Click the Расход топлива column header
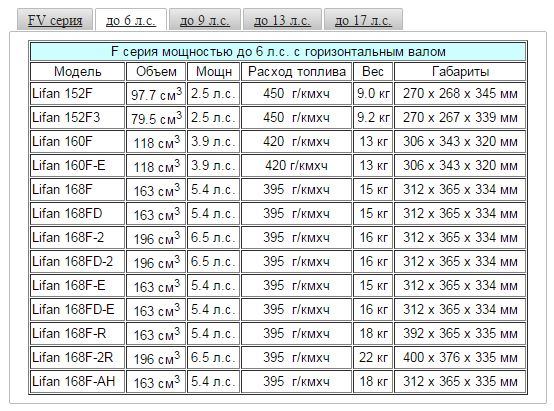Image resolution: width=554 pixels, height=411 pixels. click(x=296, y=72)
